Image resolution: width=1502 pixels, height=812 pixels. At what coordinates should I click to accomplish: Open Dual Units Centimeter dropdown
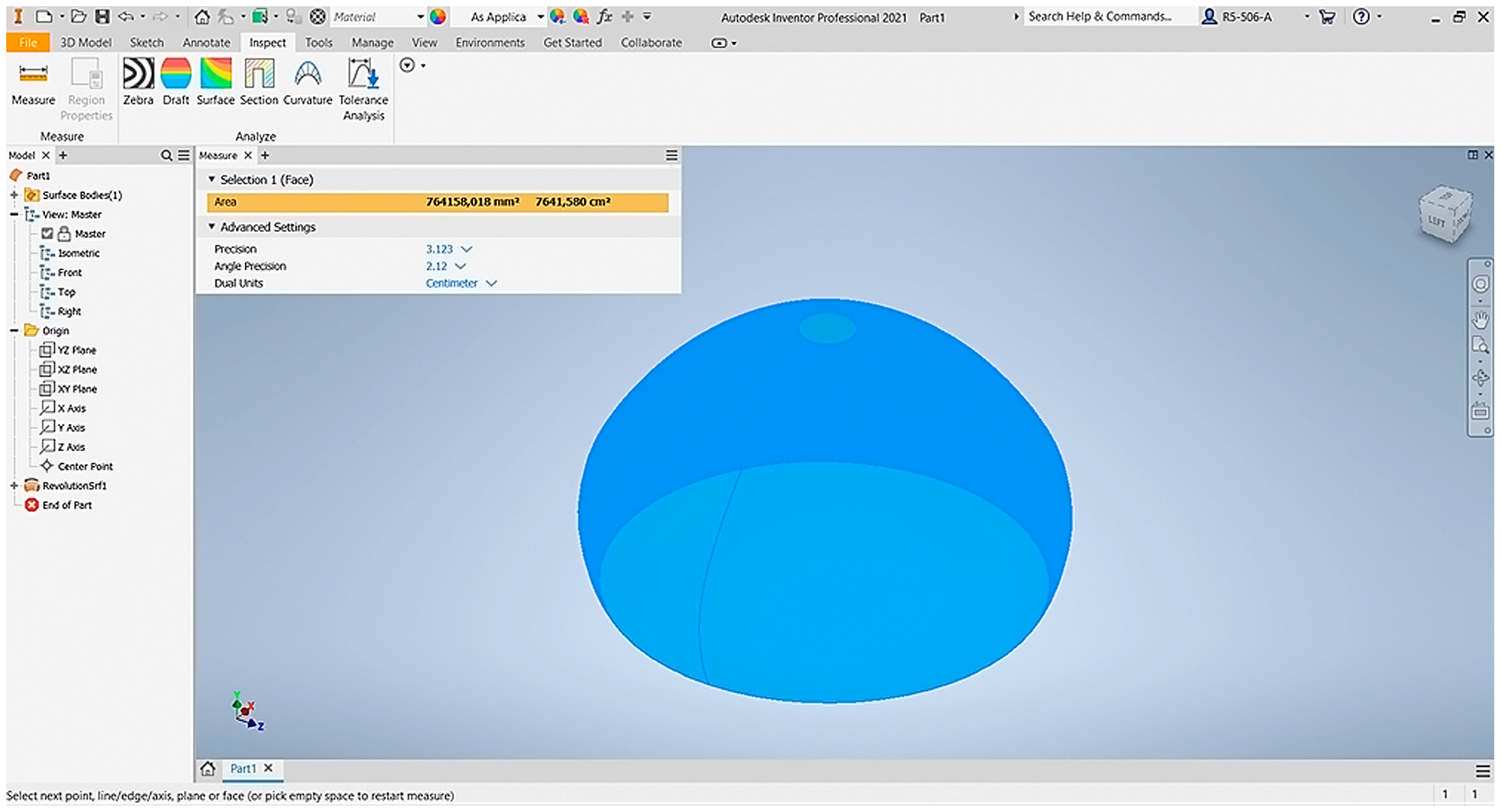pyautogui.click(x=491, y=283)
